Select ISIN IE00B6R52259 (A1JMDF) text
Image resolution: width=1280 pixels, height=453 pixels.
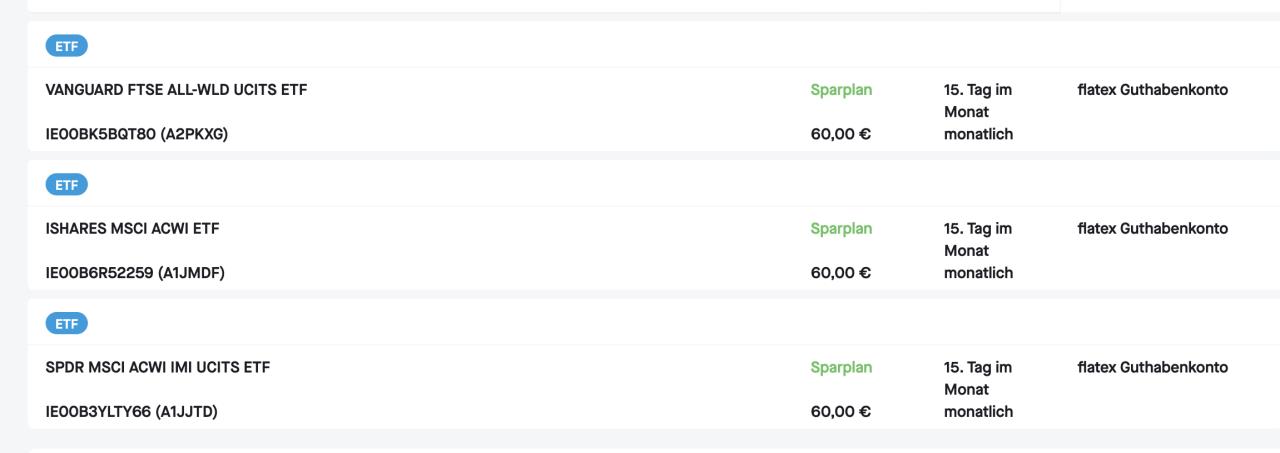coord(135,273)
